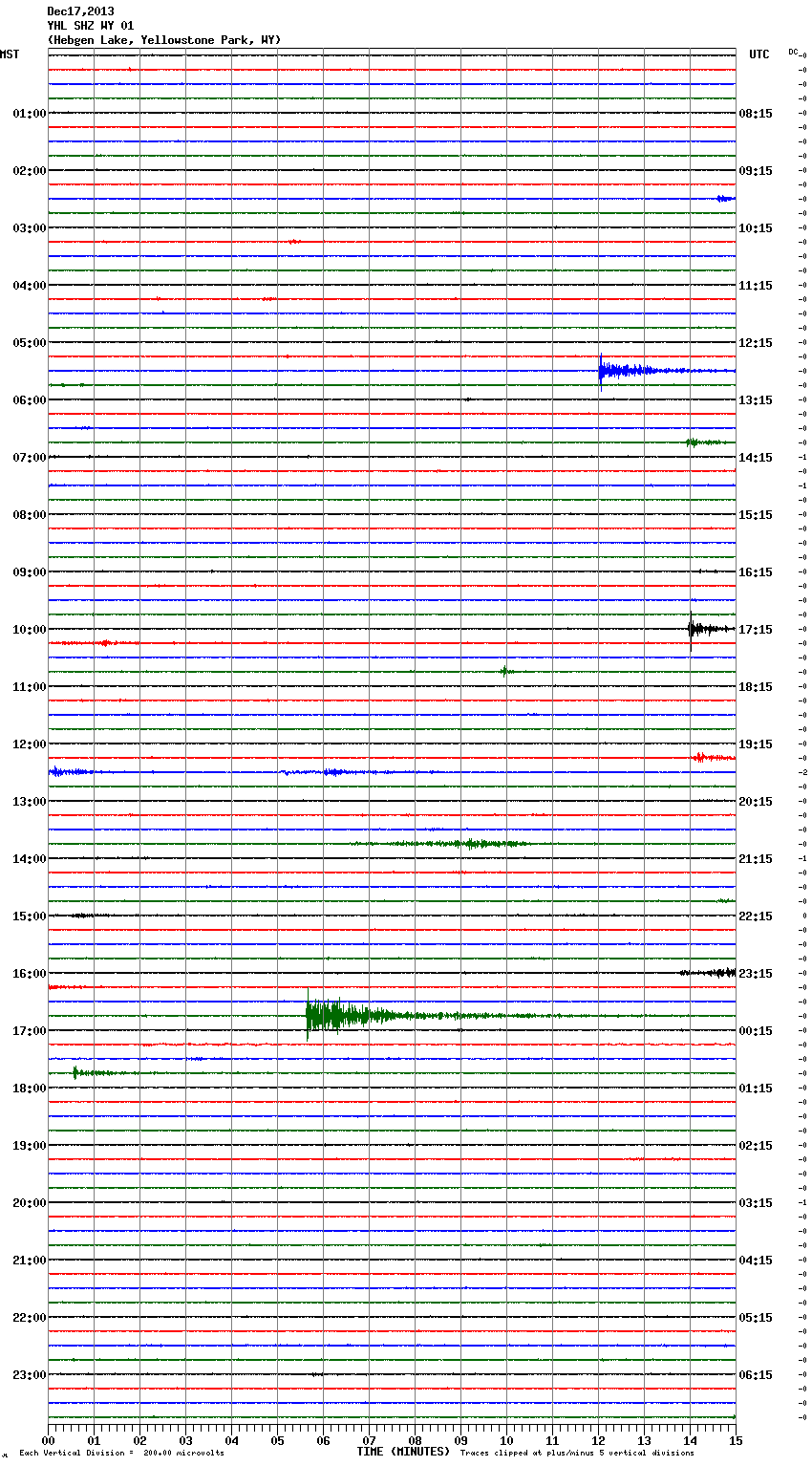Select the 19:00 MST row label
Image resolution: width=812 pixels, height=1466 pixels.
(x=30, y=1146)
